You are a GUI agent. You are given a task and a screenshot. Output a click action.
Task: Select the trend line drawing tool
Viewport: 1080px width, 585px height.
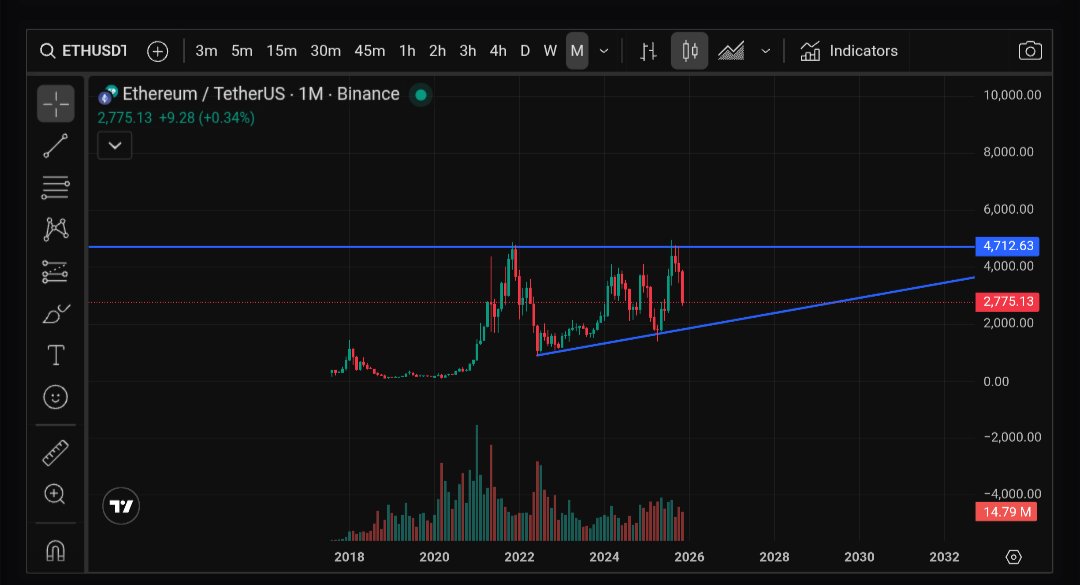(x=56, y=146)
